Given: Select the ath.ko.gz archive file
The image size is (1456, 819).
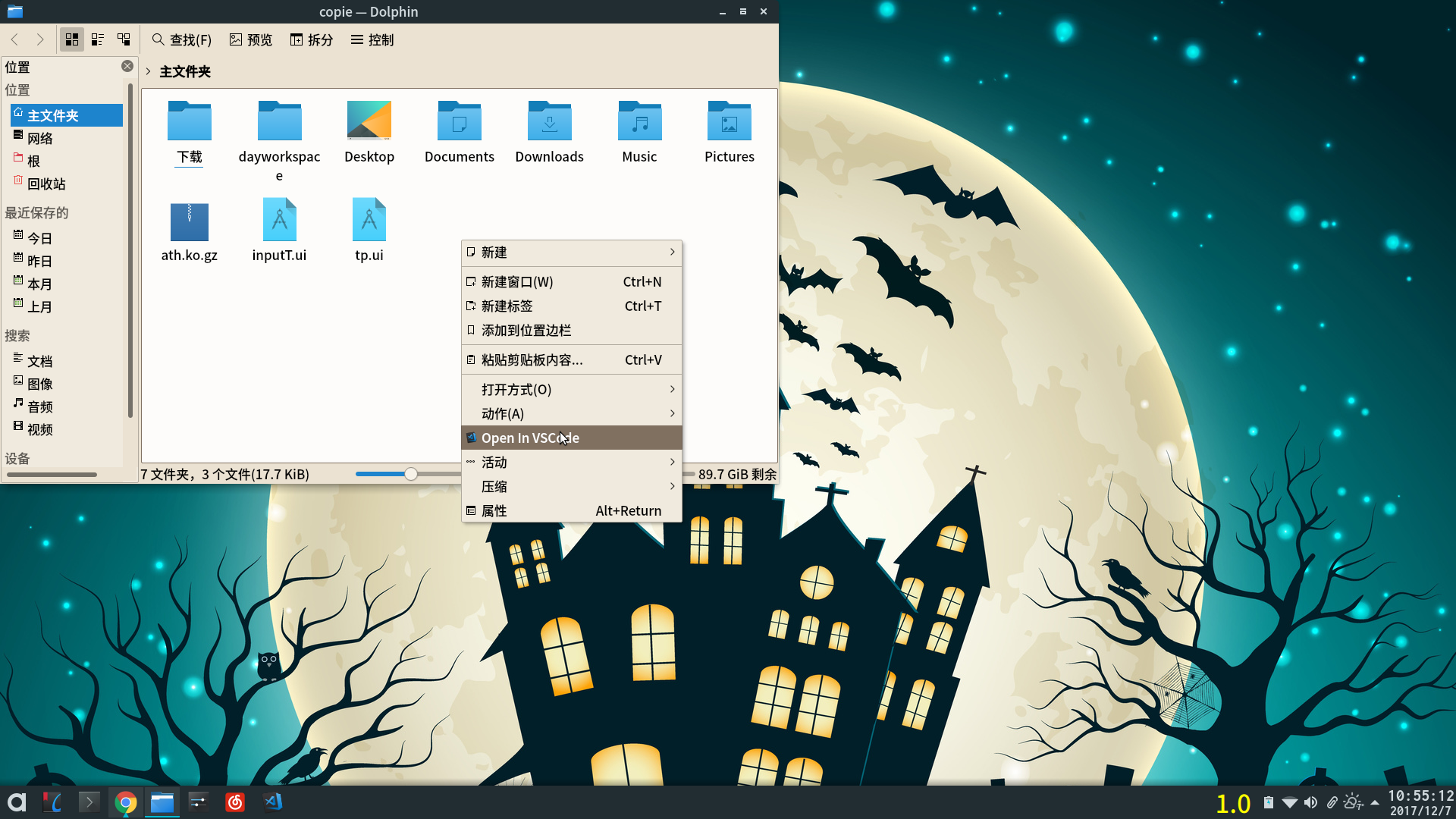Looking at the screenshot, I should tap(190, 221).
